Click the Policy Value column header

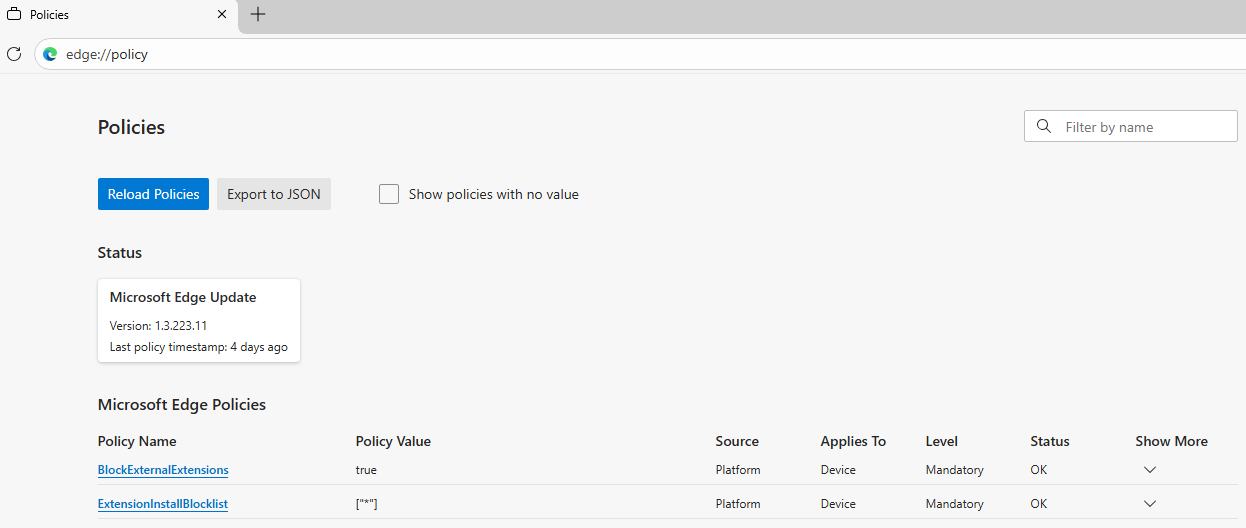click(x=393, y=441)
